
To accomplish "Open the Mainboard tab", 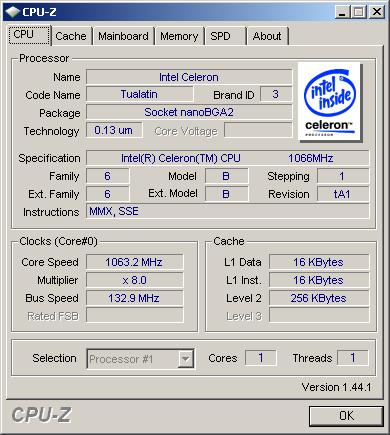I will point(123,36).
